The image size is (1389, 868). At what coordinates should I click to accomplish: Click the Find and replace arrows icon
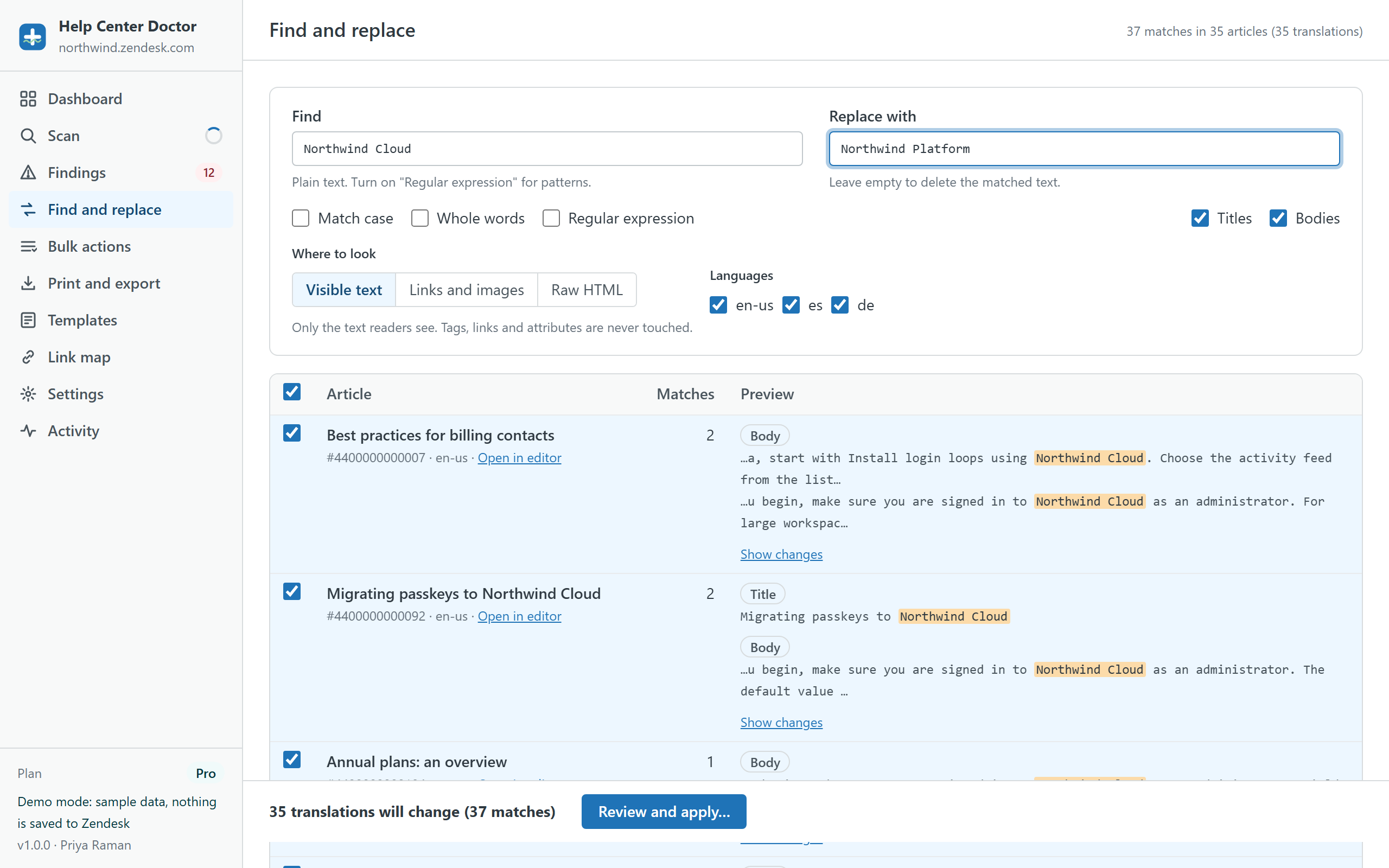[28, 209]
